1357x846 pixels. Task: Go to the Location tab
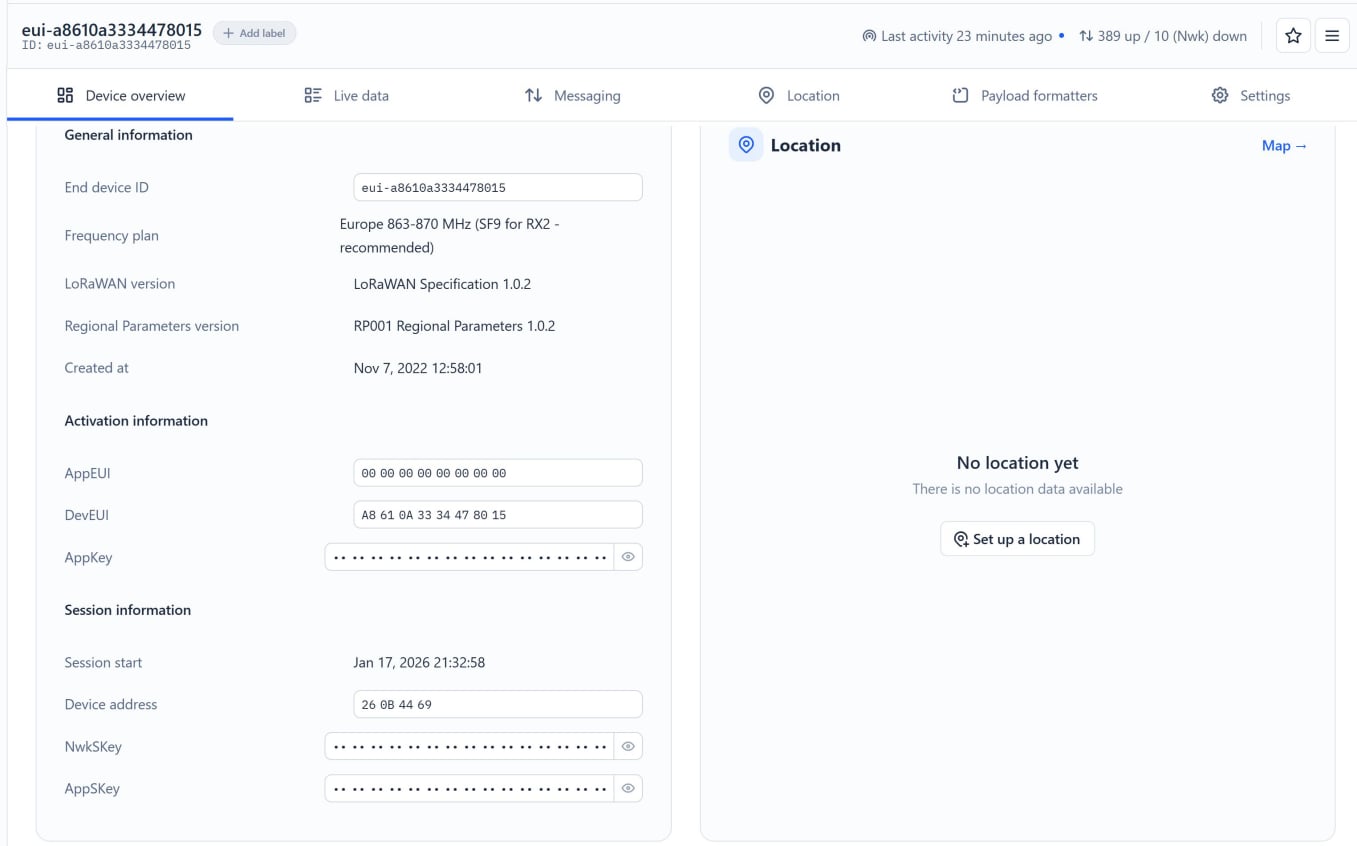798,96
